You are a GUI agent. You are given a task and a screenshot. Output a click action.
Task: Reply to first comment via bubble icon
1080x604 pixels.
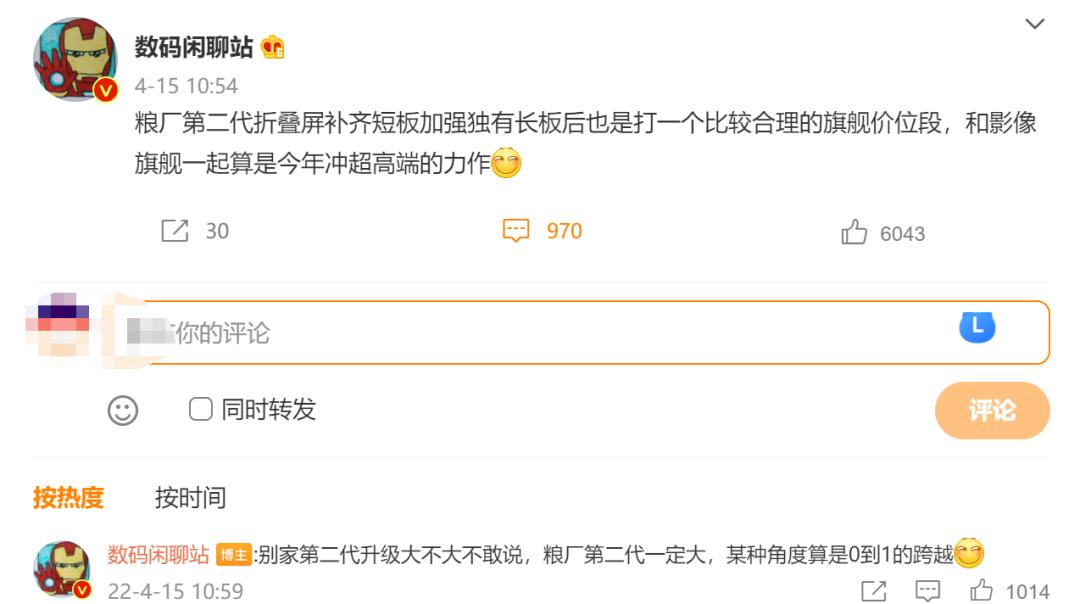click(x=928, y=591)
